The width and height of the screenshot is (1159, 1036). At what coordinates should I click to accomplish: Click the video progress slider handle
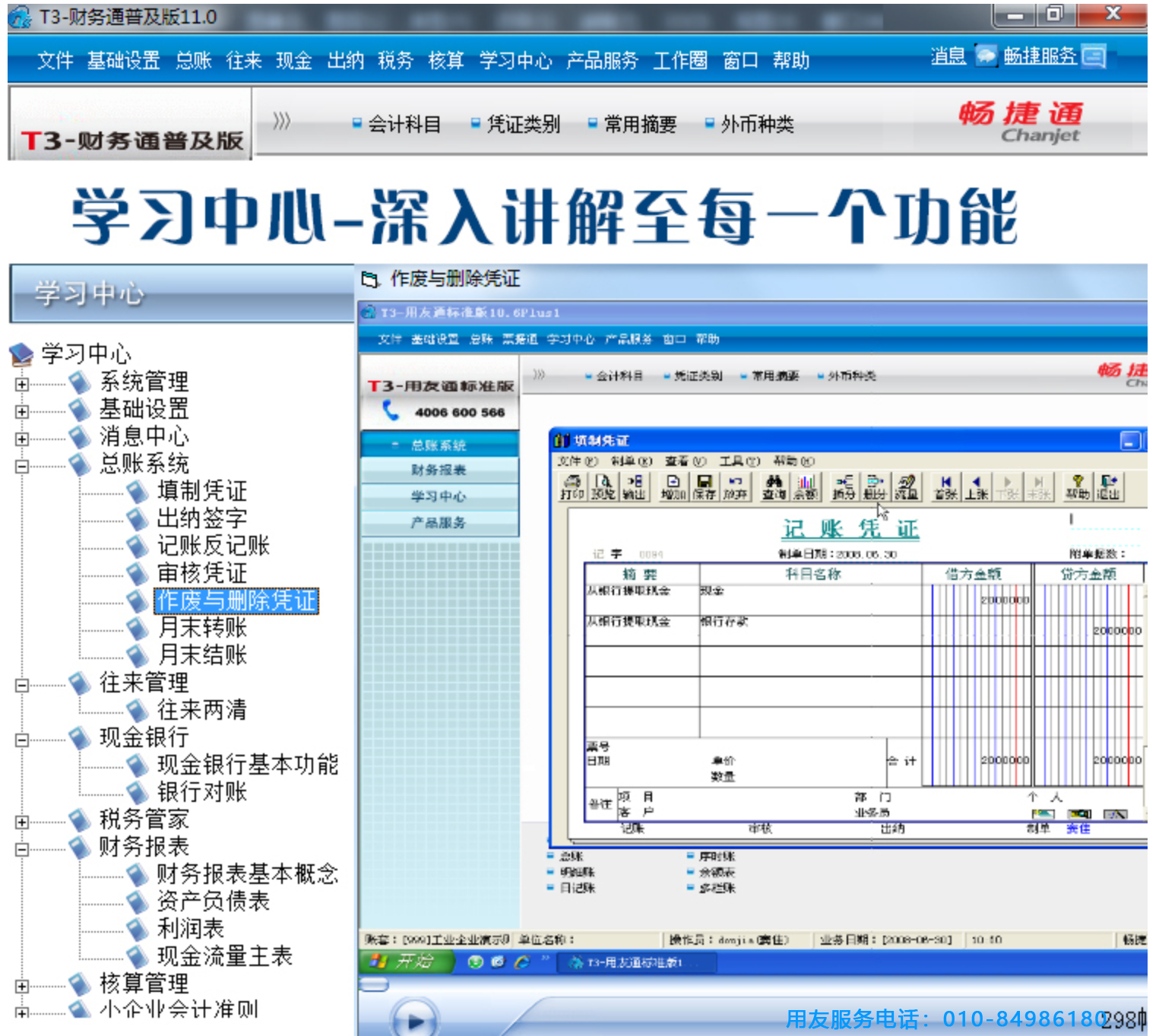pos(373,985)
